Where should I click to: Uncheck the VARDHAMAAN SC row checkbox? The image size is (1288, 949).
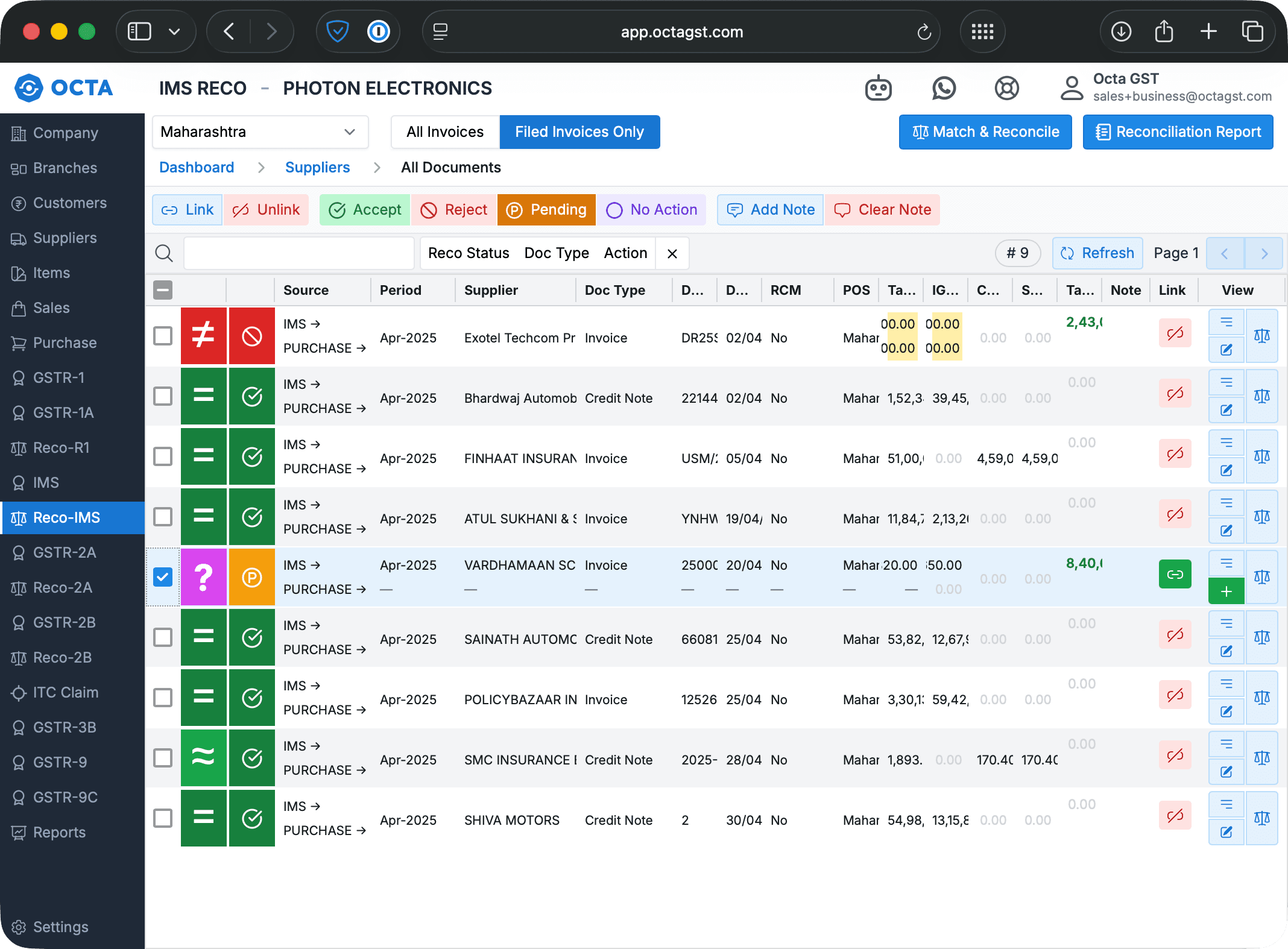pos(163,577)
